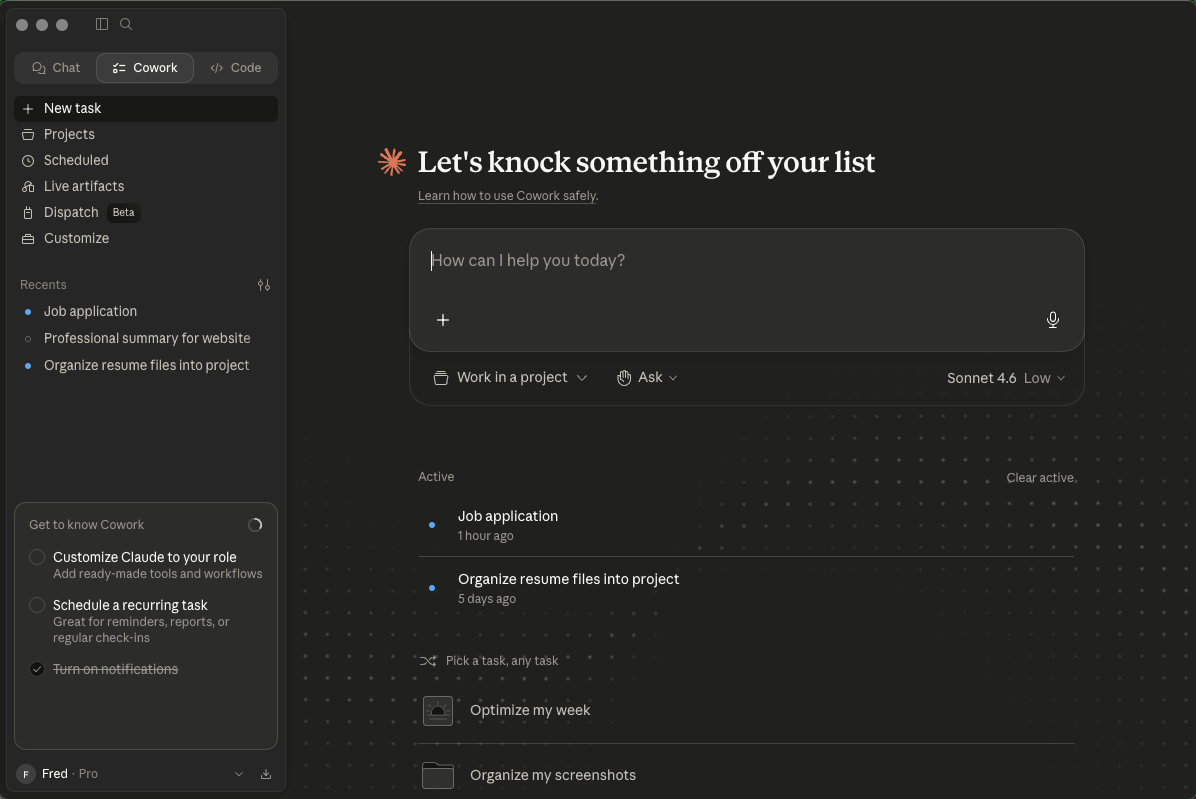Click the Live artifacts shapes icon

tap(28, 187)
